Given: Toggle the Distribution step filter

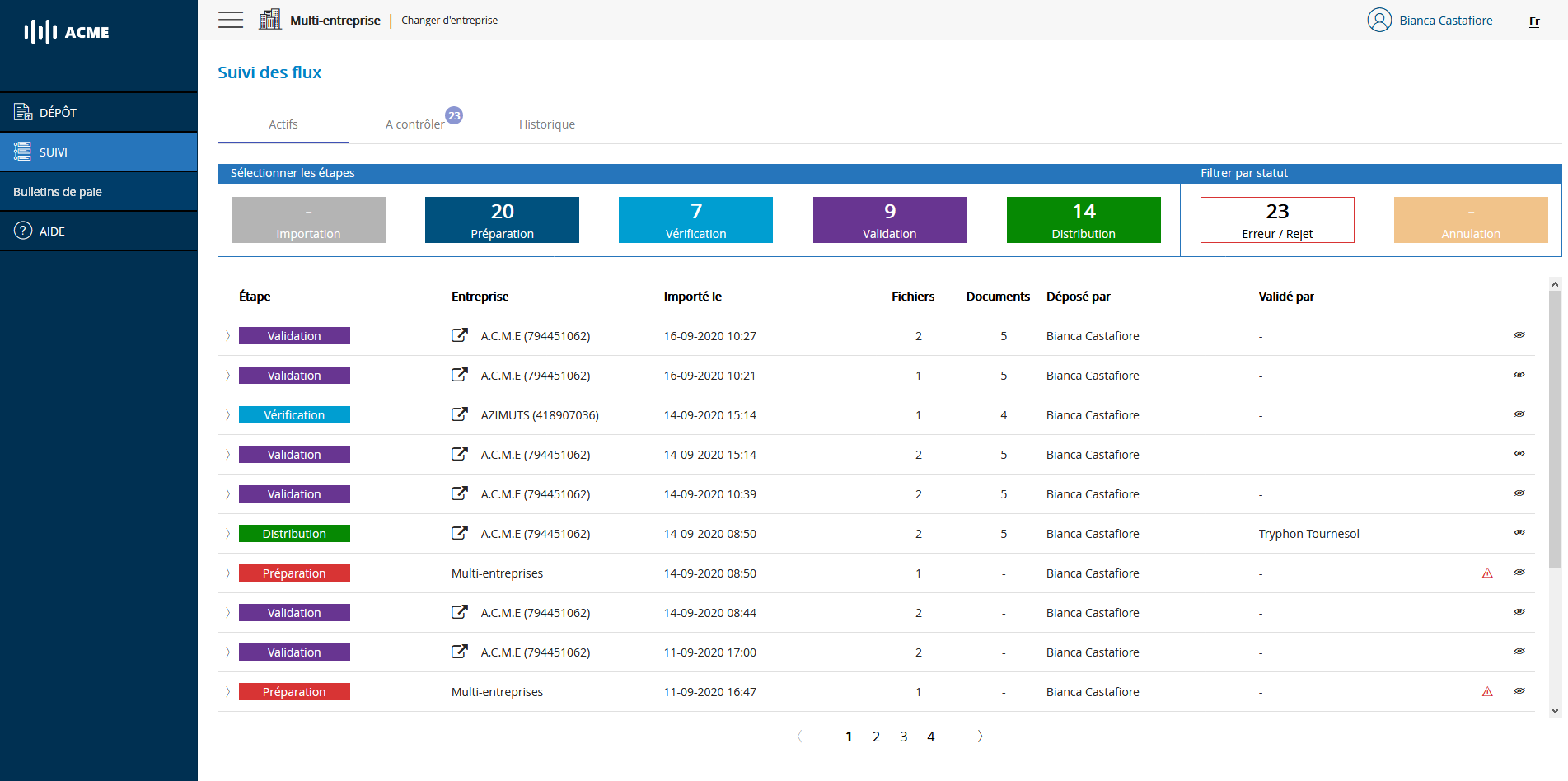Looking at the screenshot, I should tap(1084, 220).
